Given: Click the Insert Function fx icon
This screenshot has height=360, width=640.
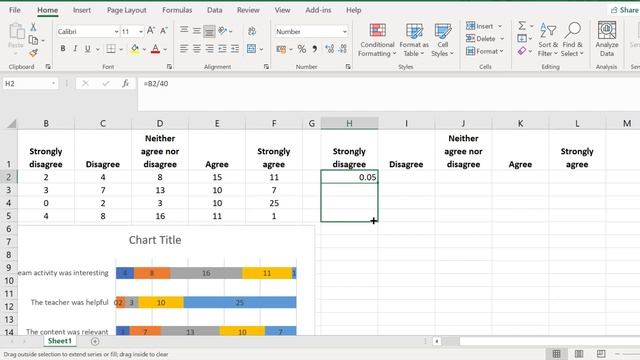Looking at the screenshot, I should [125, 84].
